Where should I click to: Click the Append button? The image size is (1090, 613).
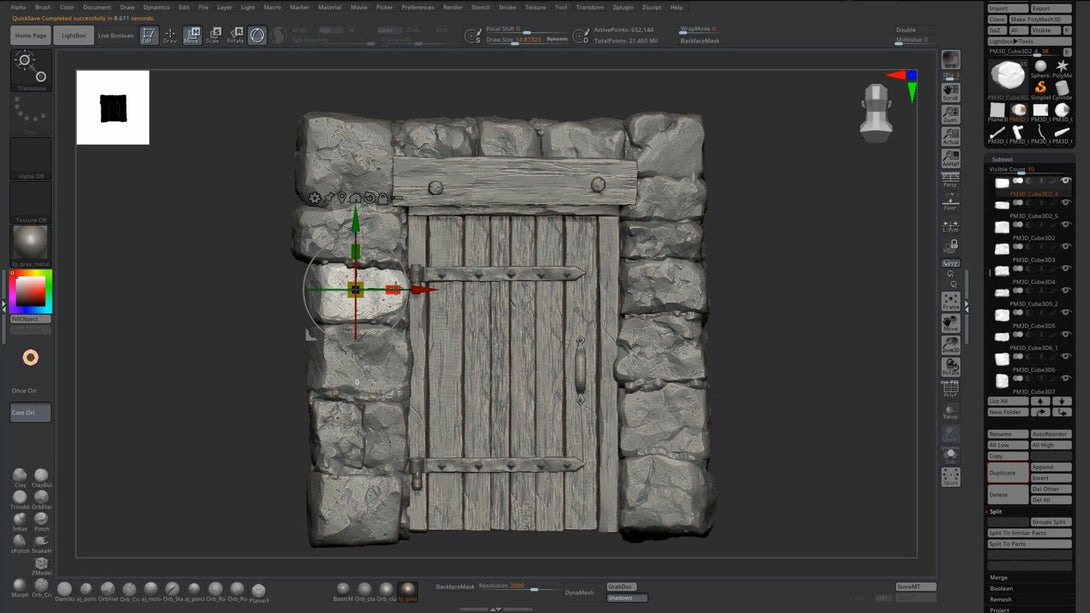(x=1051, y=467)
